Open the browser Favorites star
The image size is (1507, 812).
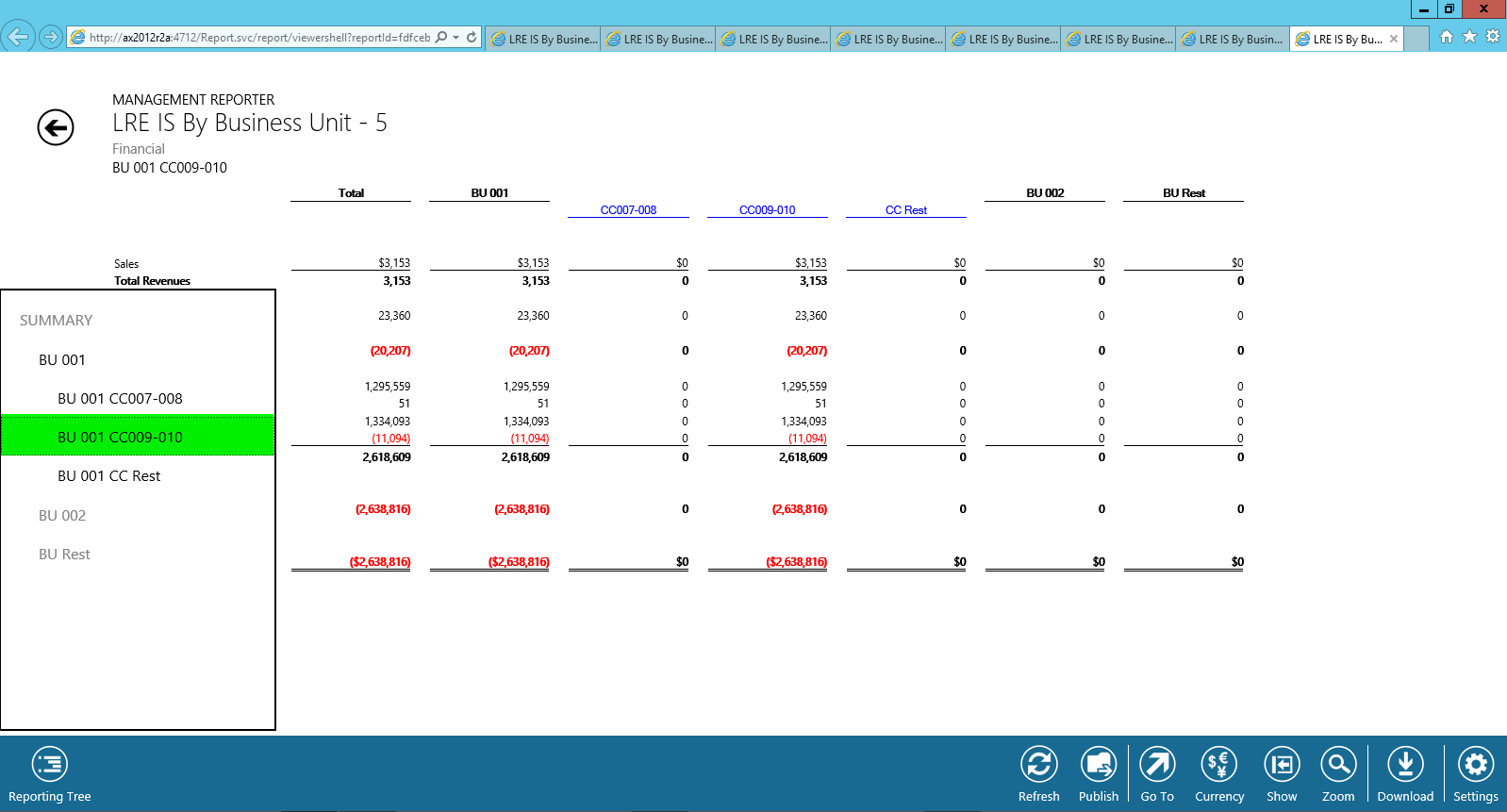[1469, 37]
